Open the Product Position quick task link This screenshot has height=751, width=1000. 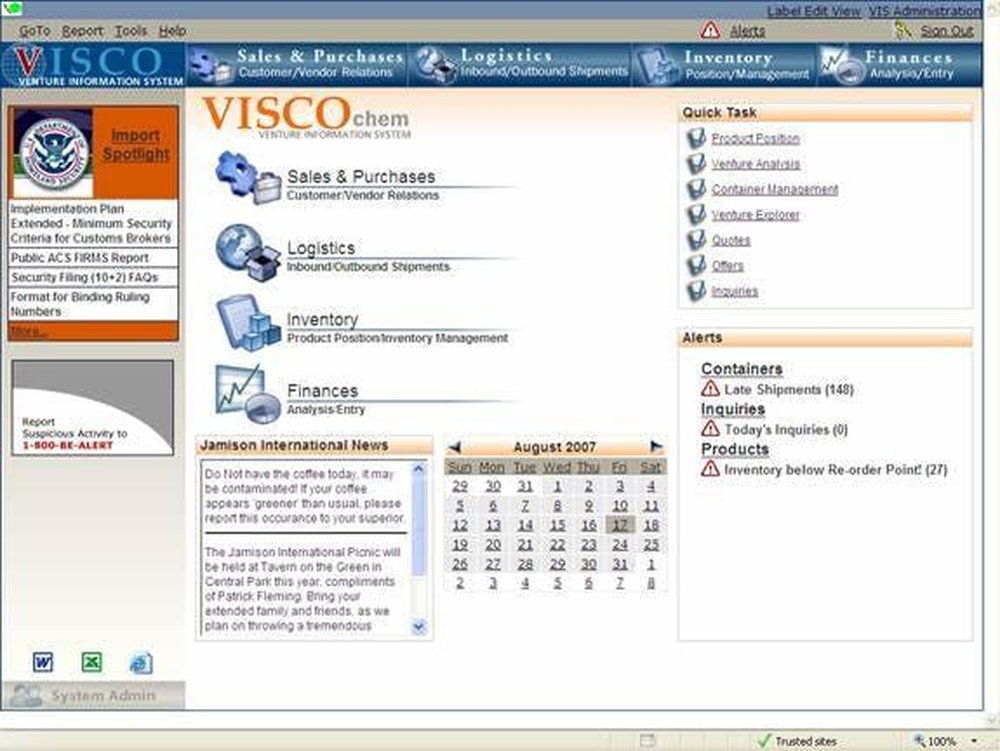click(755, 138)
